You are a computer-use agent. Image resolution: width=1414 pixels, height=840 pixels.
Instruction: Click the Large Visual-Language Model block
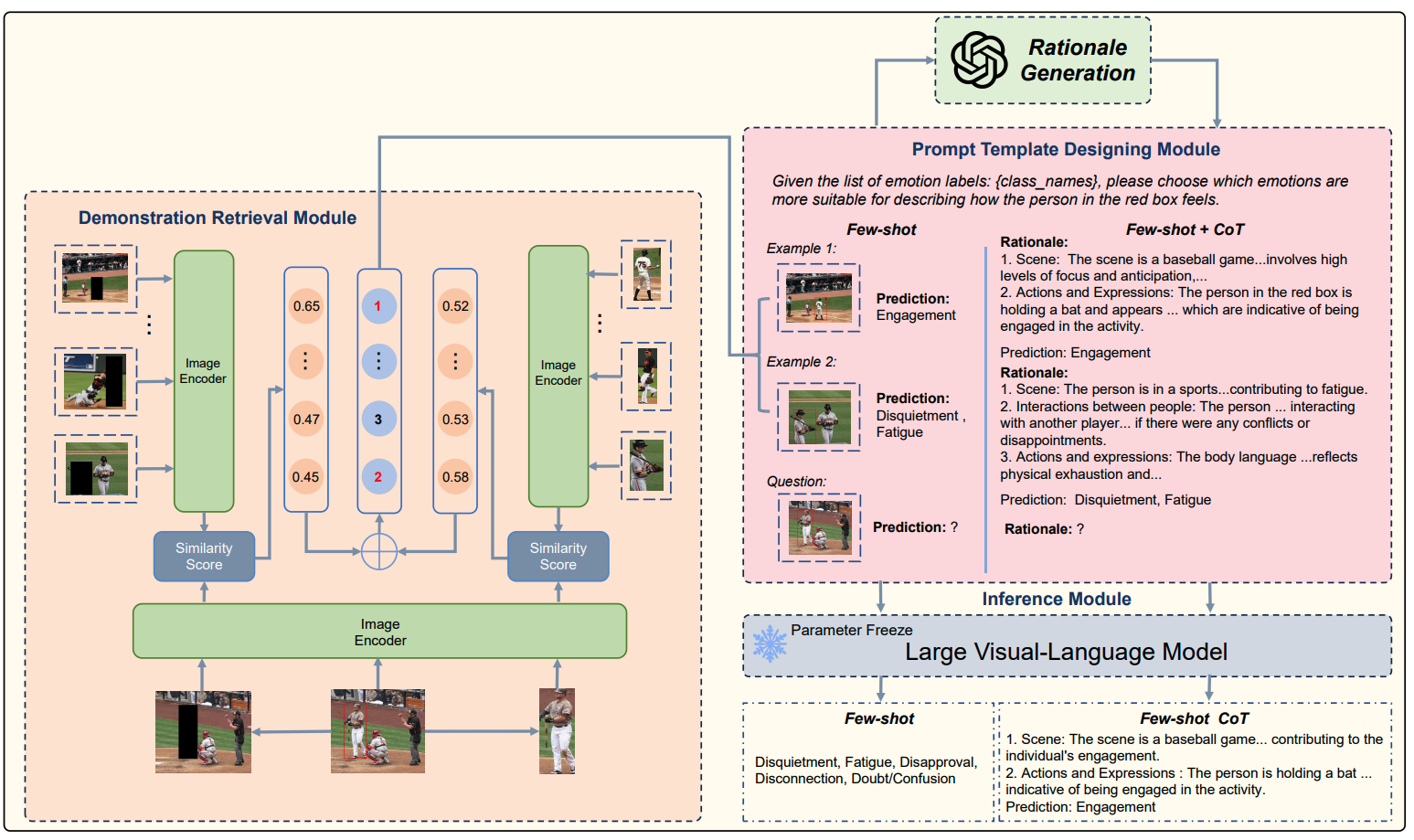[1068, 646]
